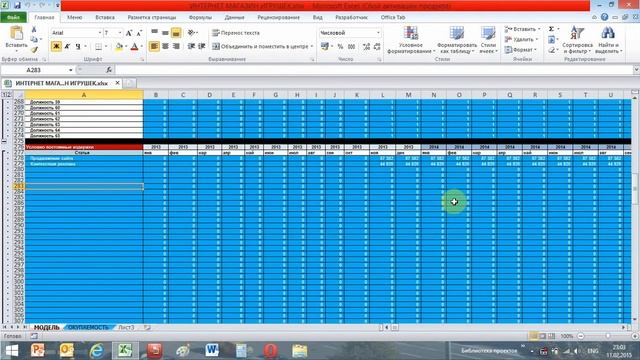This screenshot has width=640, height=360.
Task: Click the Format Painter brush icon
Action: point(34,49)
